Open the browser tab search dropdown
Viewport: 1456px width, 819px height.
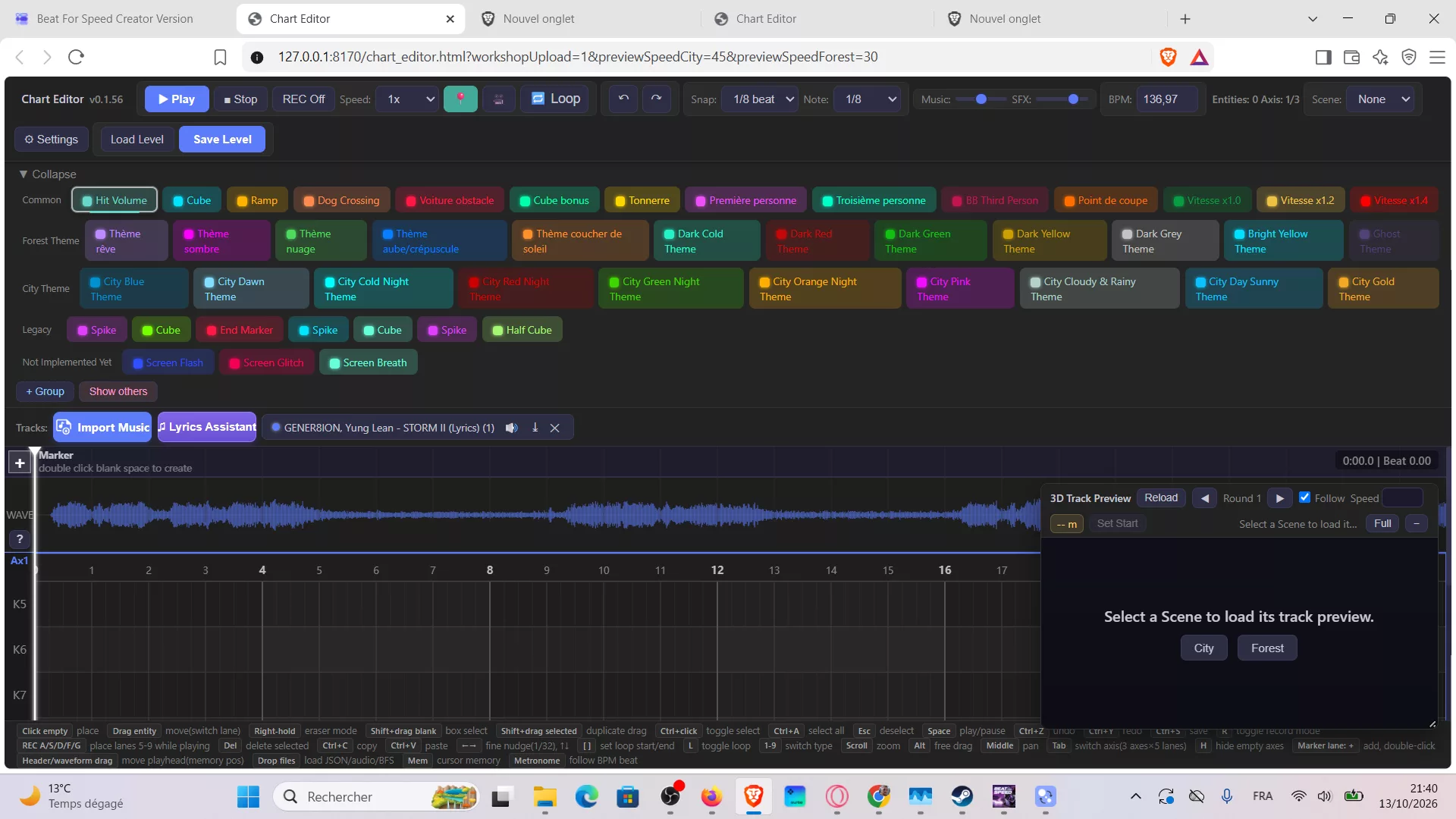[1313, 19]
